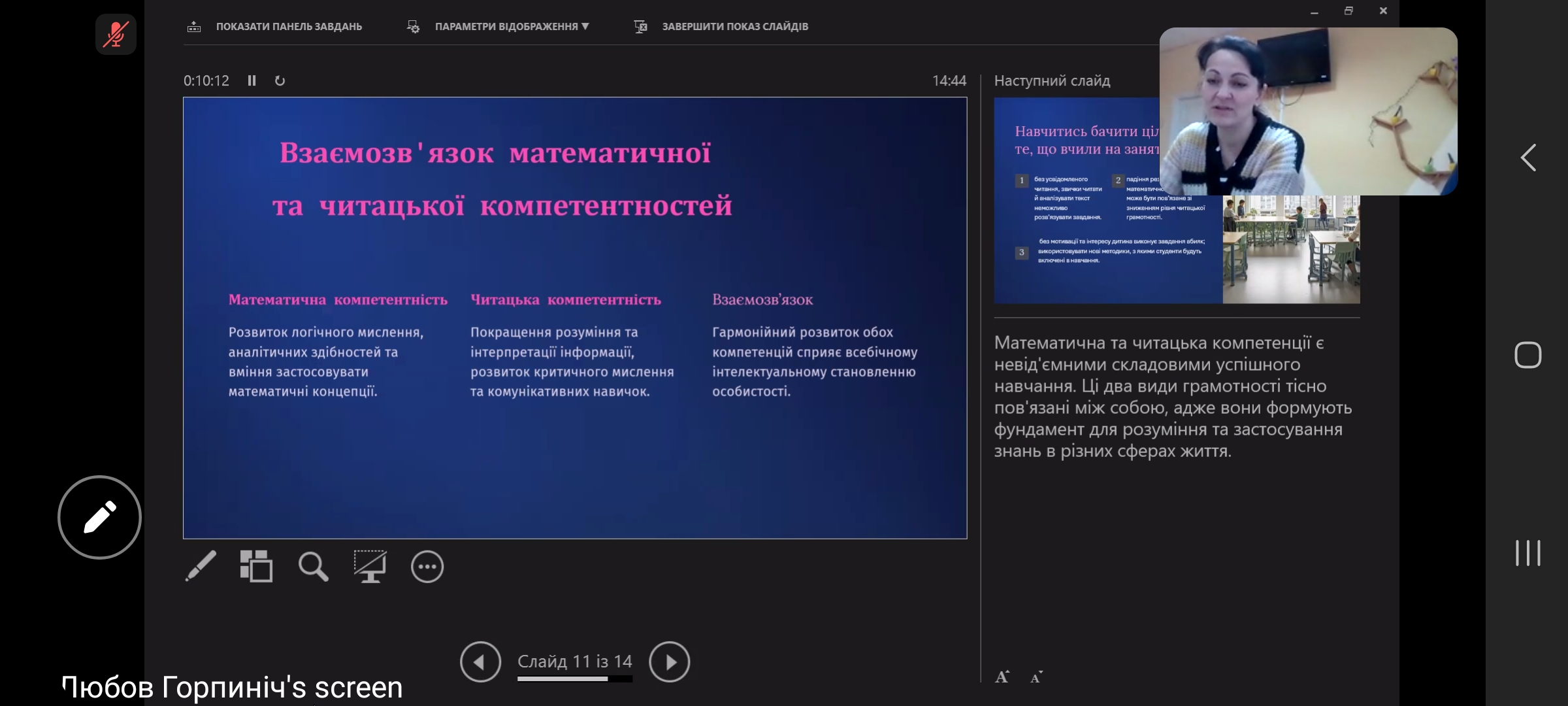
Task: Click the Взаємозв'язок column heading
Action: click(x=762, y=299)
